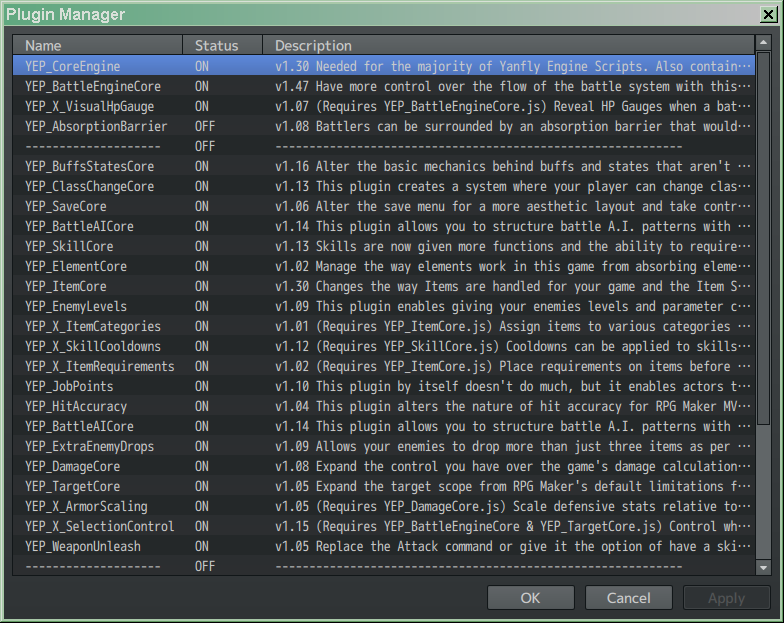Select the YEP_X_SkillCooldowns row
The height and width of the screenshot is (623, 784).
(384, 346)
